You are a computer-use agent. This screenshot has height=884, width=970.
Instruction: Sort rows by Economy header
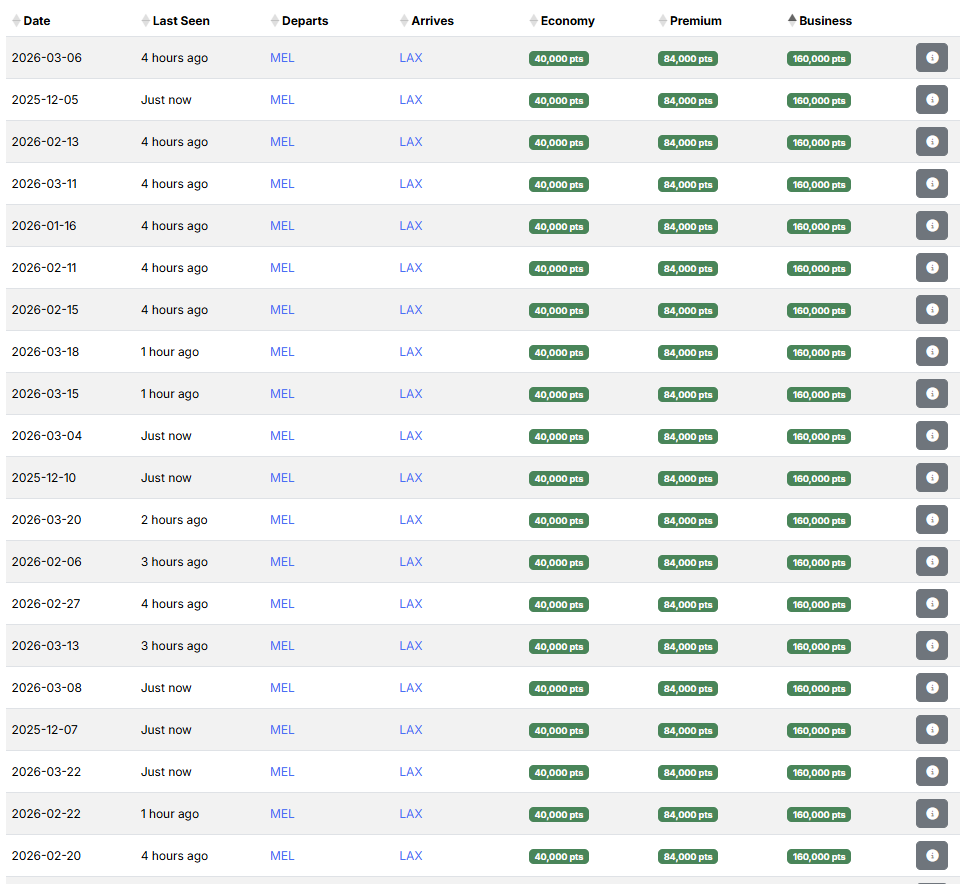pos(567,21)
